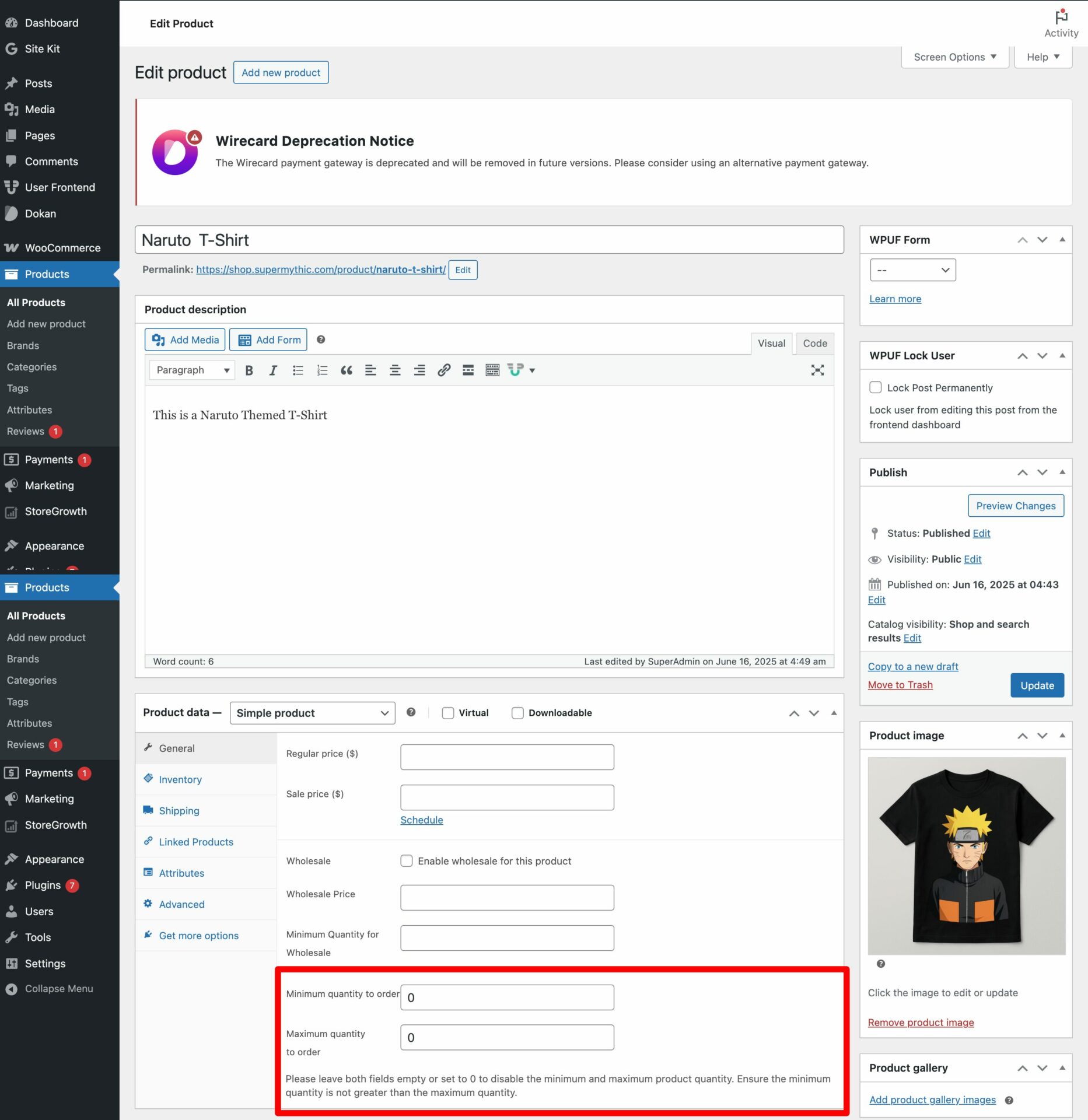Click the Naruto T-Shirt title field
The height and width of the screenshot is (1120, 1088).
[489, 240]
